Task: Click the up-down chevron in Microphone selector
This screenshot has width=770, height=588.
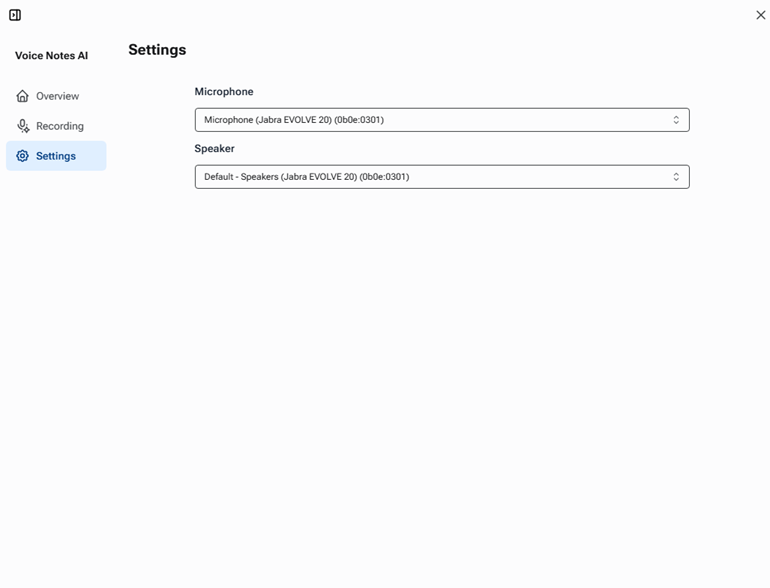Action: point(676,120)
